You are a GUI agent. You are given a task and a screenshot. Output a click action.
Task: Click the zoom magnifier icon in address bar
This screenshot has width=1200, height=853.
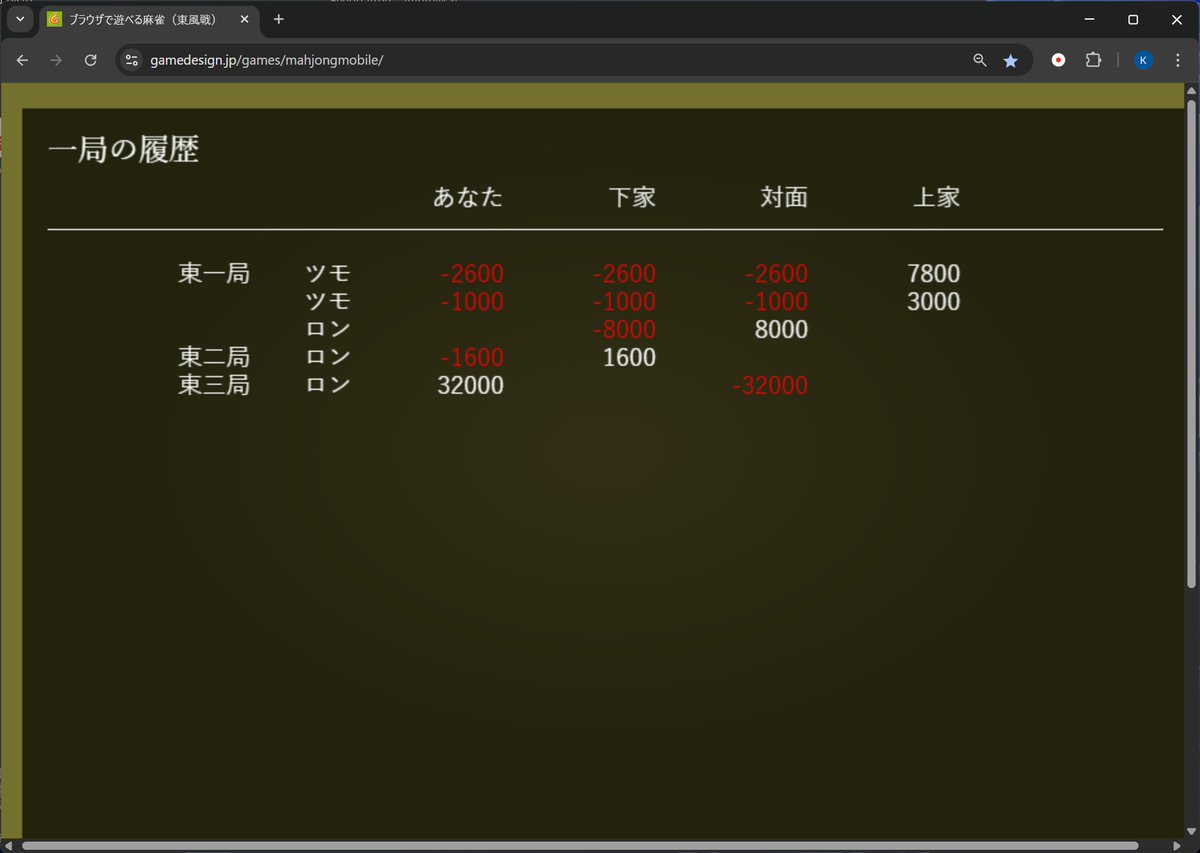pyautogui.click(x=979, y=60)
